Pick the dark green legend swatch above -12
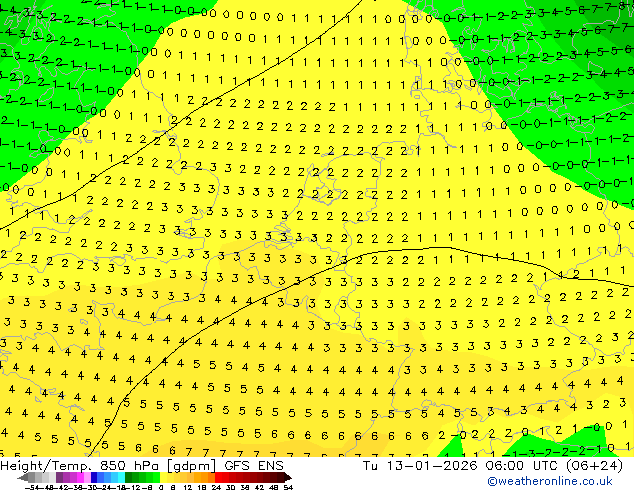 pos(129,478)
